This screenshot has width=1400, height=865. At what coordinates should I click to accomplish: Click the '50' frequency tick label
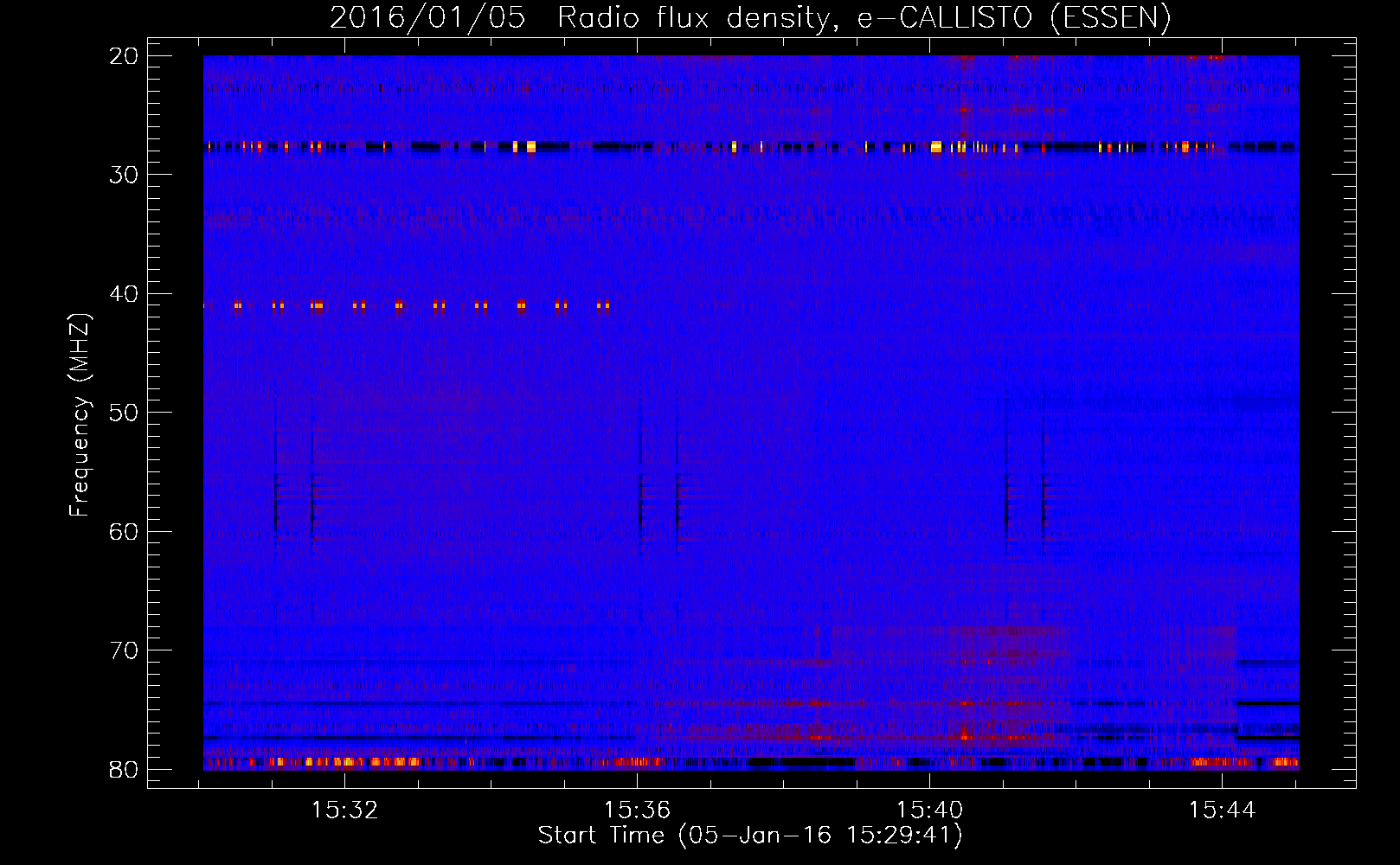click(x=125, y=413)
